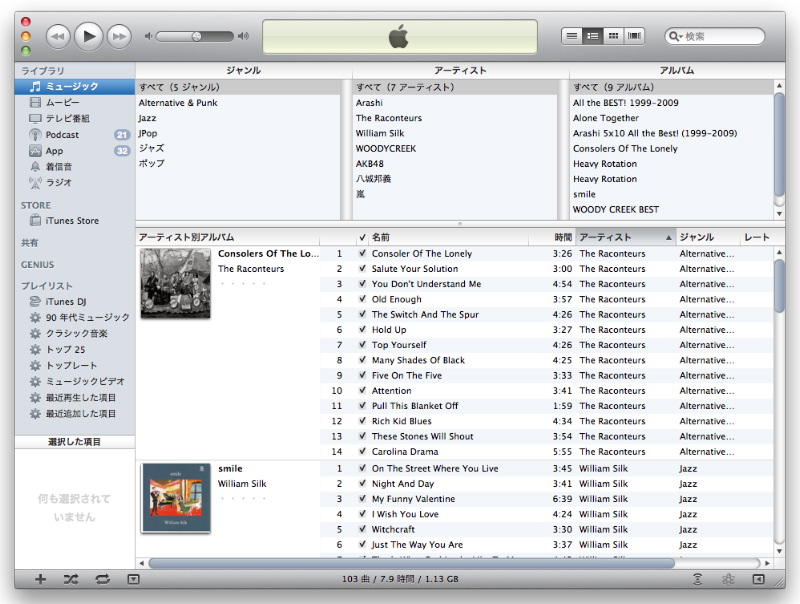Open the ムービー library

(x=74, y=103)
